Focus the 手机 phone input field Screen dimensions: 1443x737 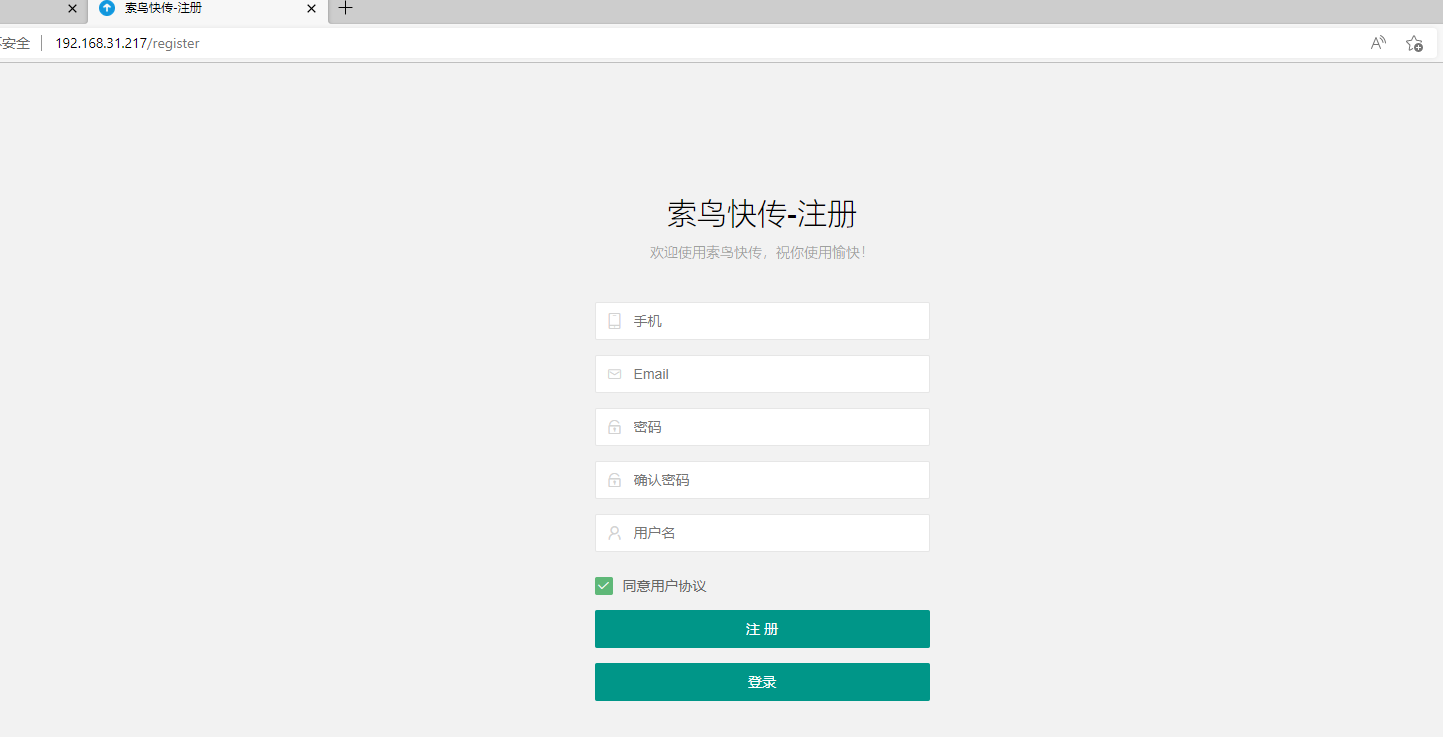coord(775,321)
